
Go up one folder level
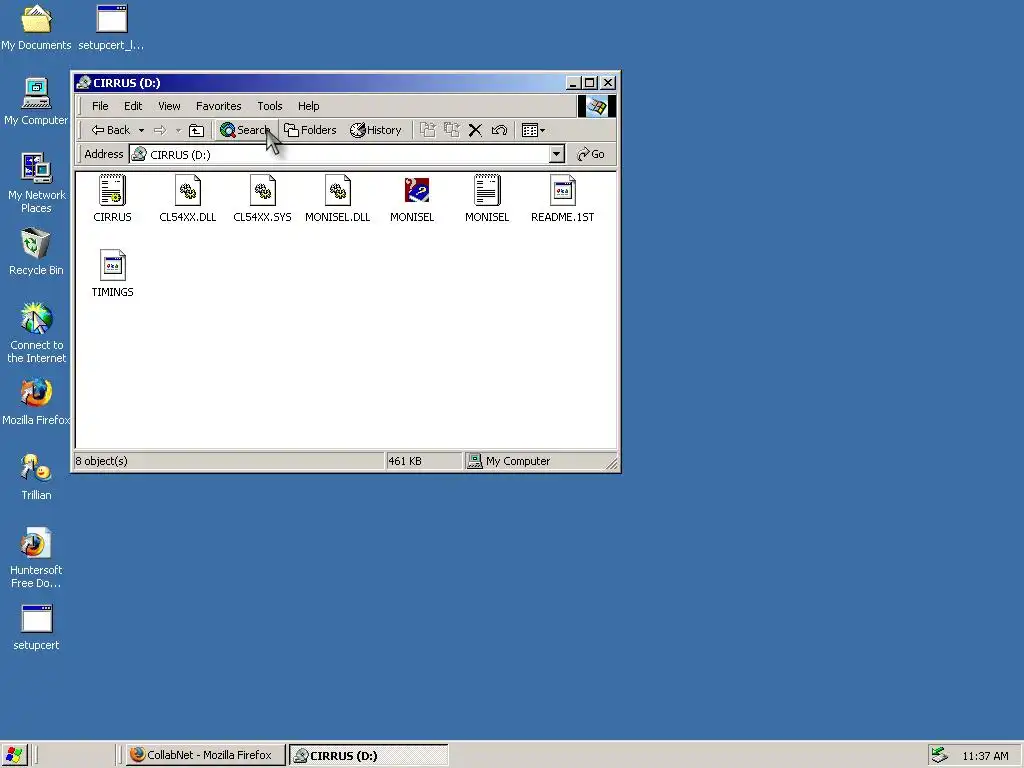click(x=197, y=130)
